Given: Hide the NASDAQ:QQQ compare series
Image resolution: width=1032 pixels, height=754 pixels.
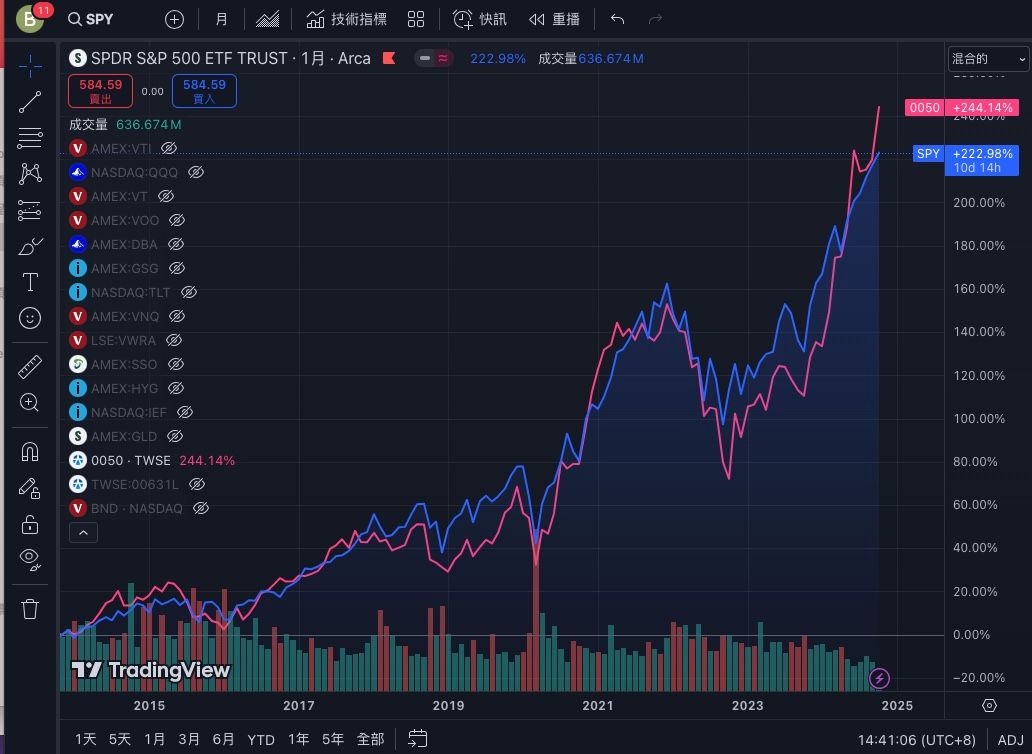Looking at the screenshot, I should pos(196,172).
